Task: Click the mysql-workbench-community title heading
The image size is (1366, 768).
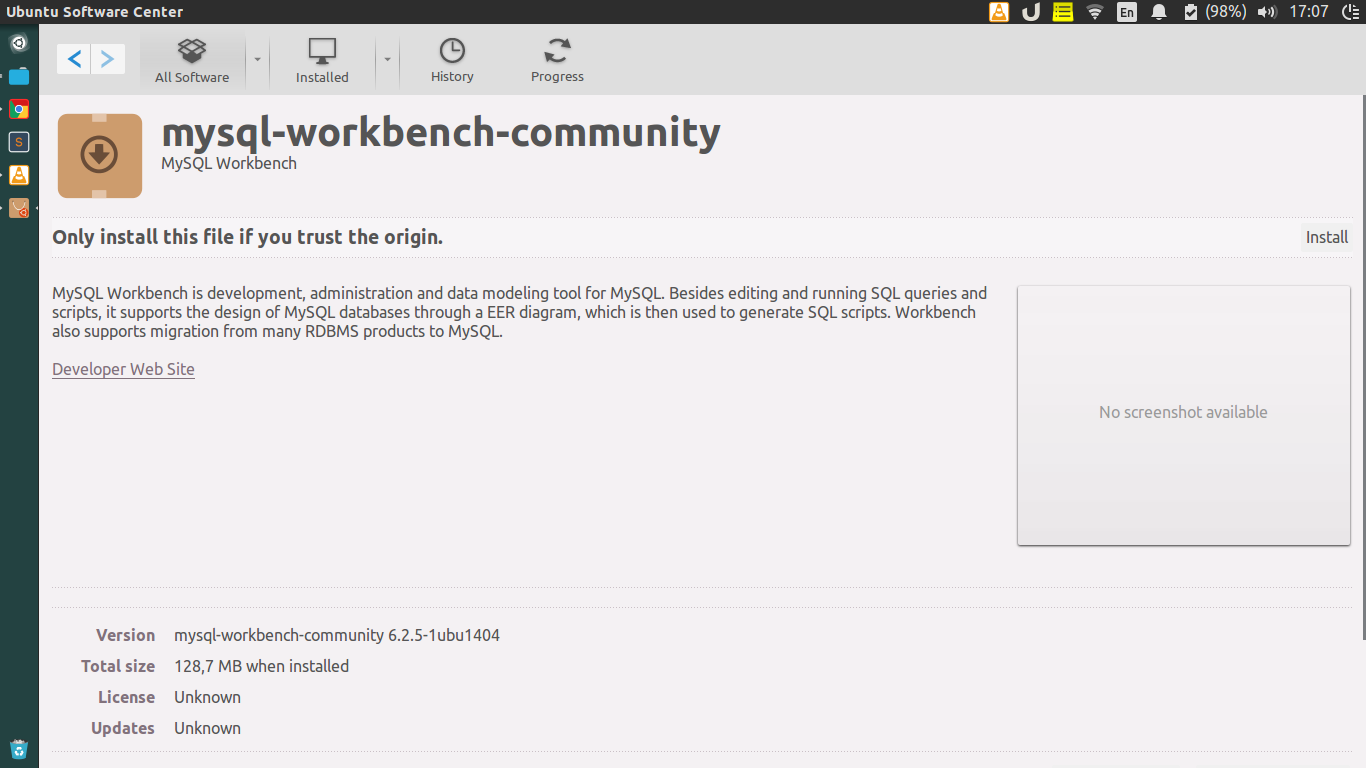Action: click(x=441, y=133)
